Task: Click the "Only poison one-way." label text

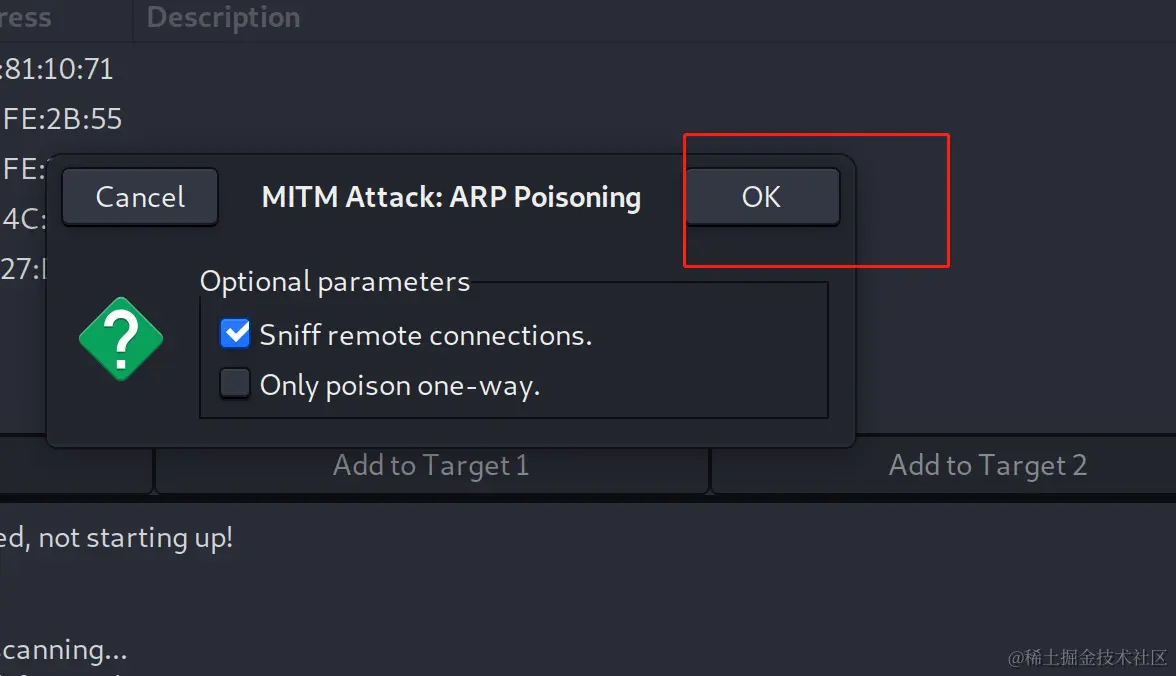Action: click(x=400, y=386)
